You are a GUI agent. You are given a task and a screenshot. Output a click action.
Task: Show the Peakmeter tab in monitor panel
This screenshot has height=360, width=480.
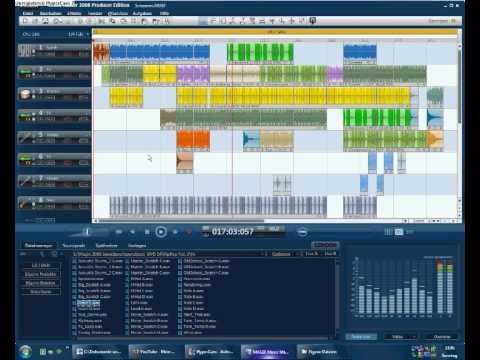coord(361,337)
